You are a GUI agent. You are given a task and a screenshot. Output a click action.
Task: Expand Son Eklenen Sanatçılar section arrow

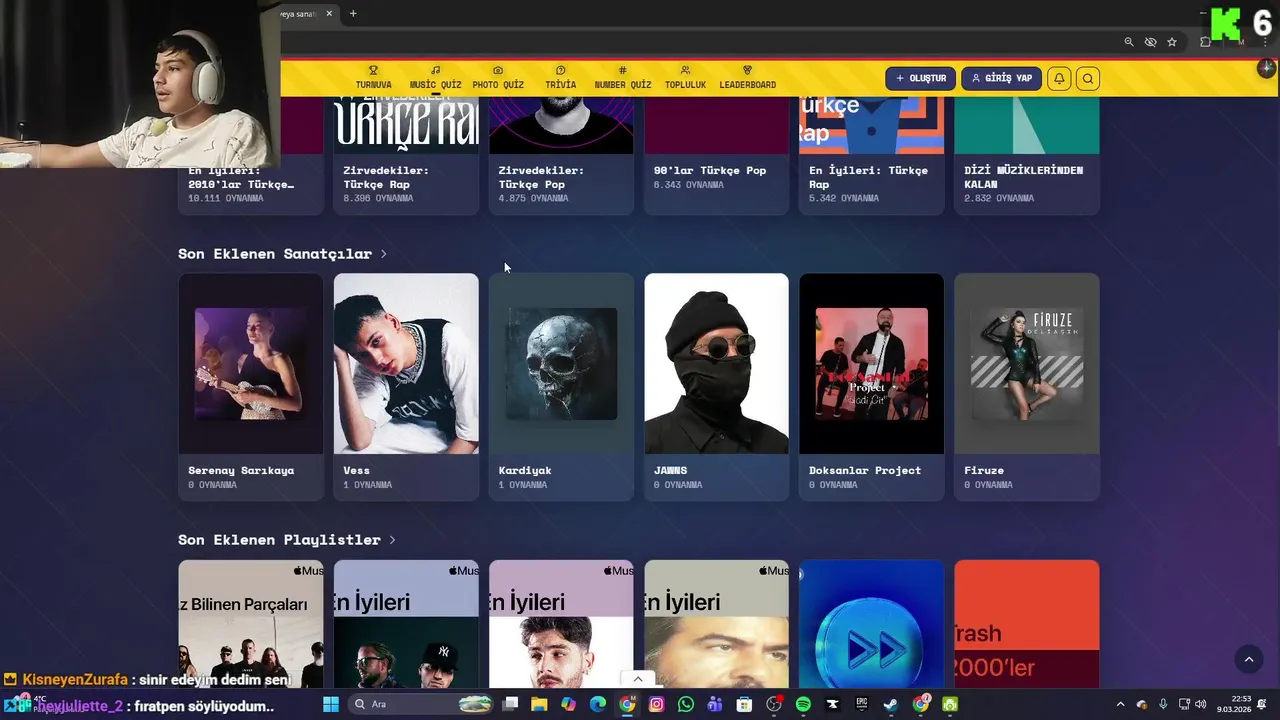coord(383,254)
